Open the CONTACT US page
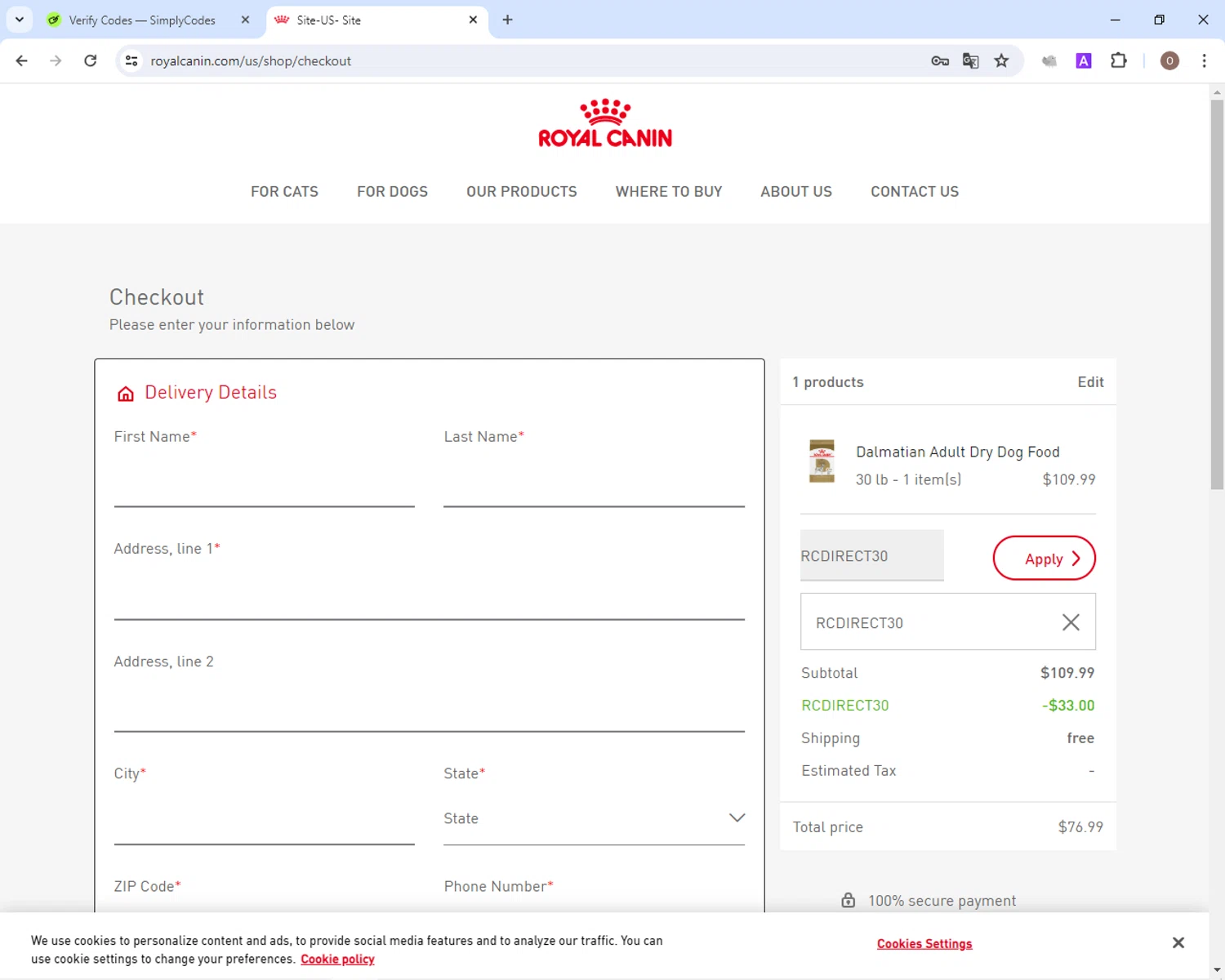1225x980 pixels. coord(915,192)
